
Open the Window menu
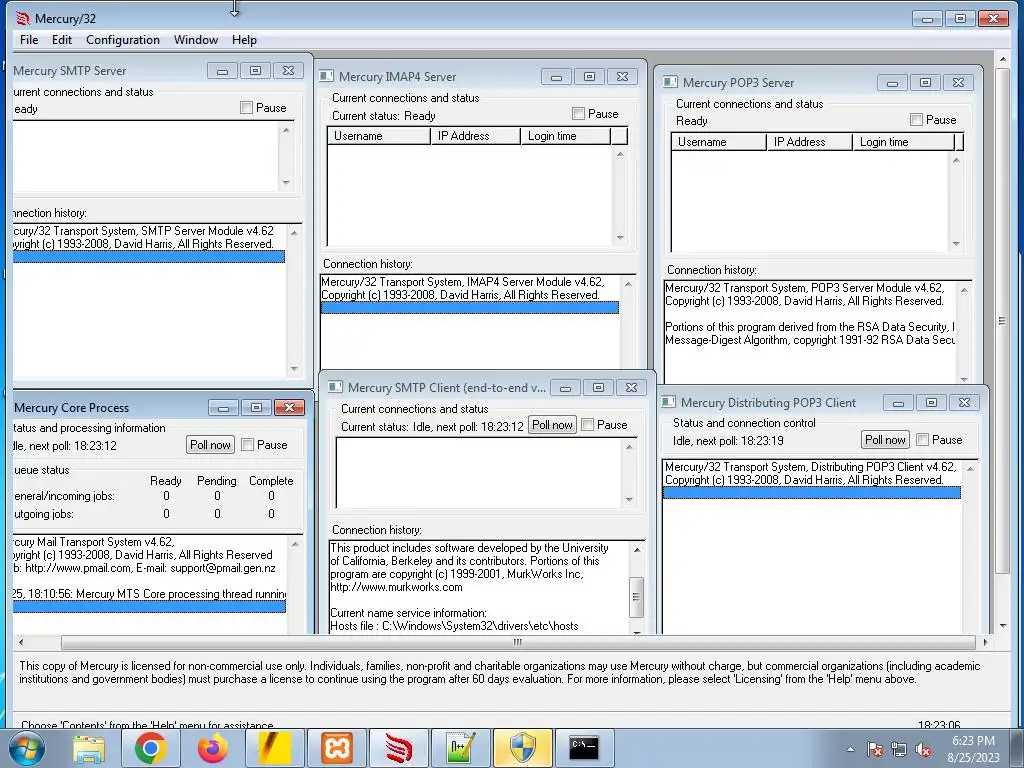pos(196,40)
